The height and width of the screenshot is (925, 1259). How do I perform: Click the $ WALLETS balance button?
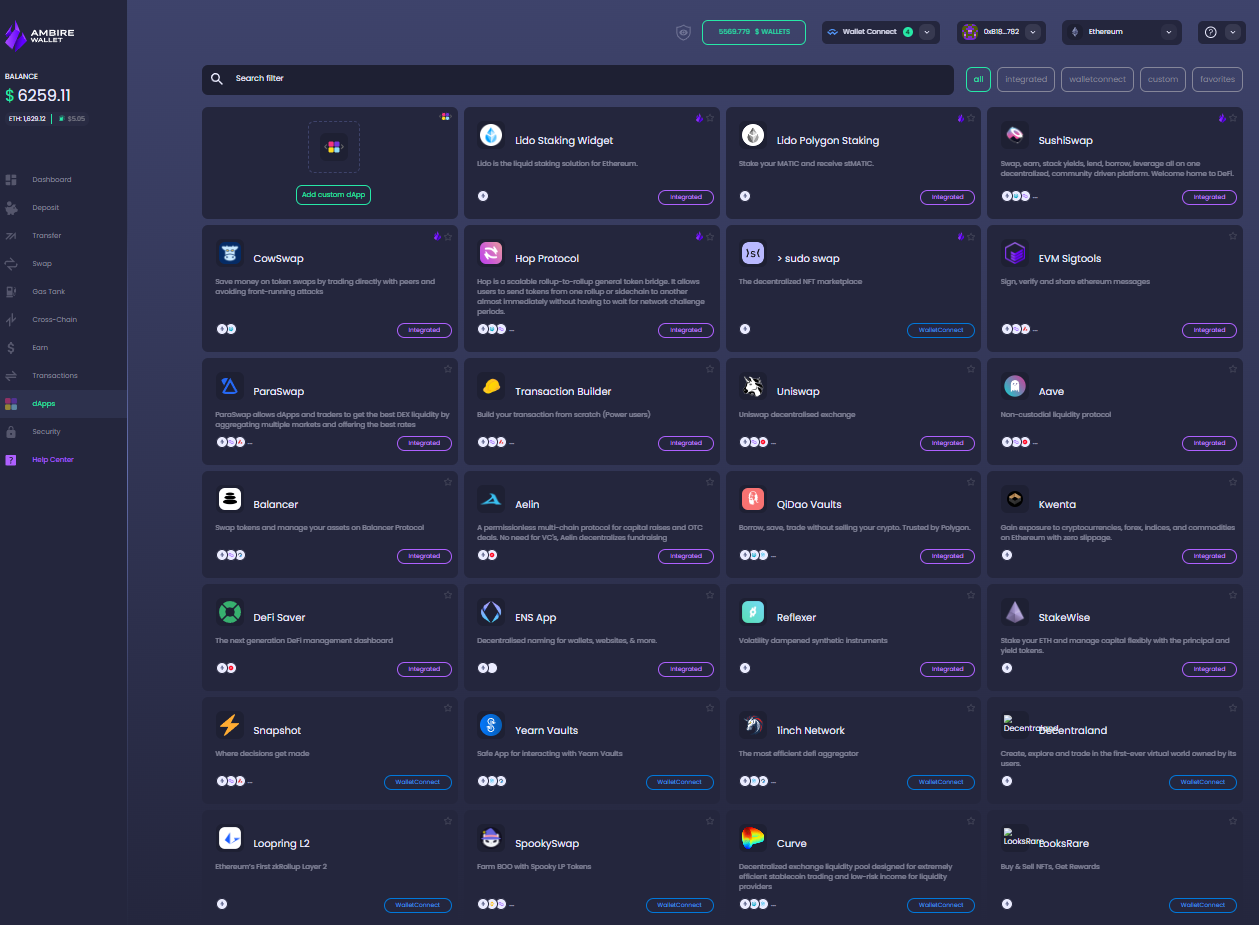tap(754, 32)
